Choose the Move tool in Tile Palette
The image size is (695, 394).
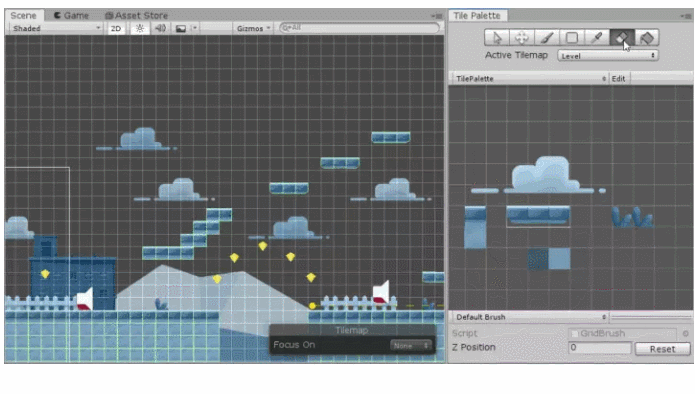[x=522, y=38]
